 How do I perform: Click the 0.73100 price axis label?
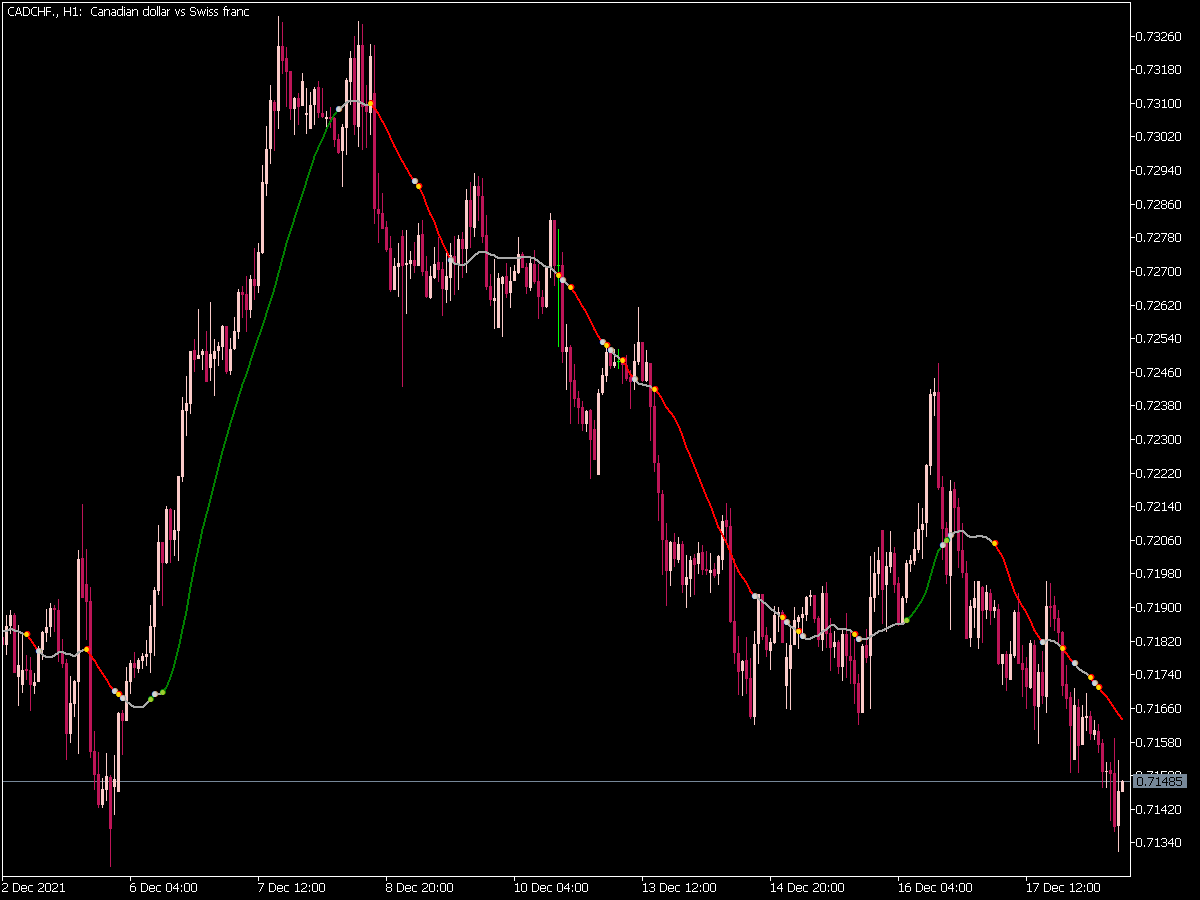click(x=1158, y=103)
